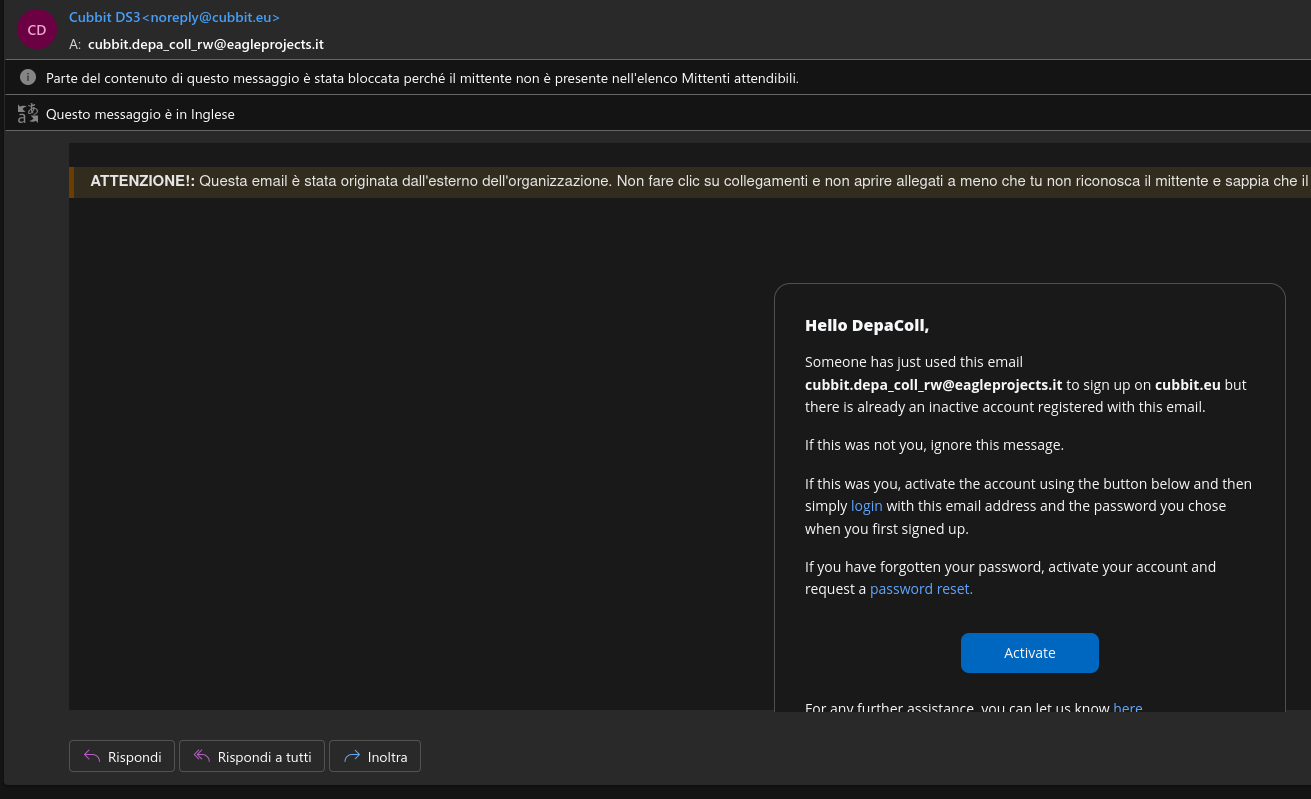Viewport: 1311px width, 799px height.
Task: Follow the "login" link in the email
Action: [x=866, y=506]
